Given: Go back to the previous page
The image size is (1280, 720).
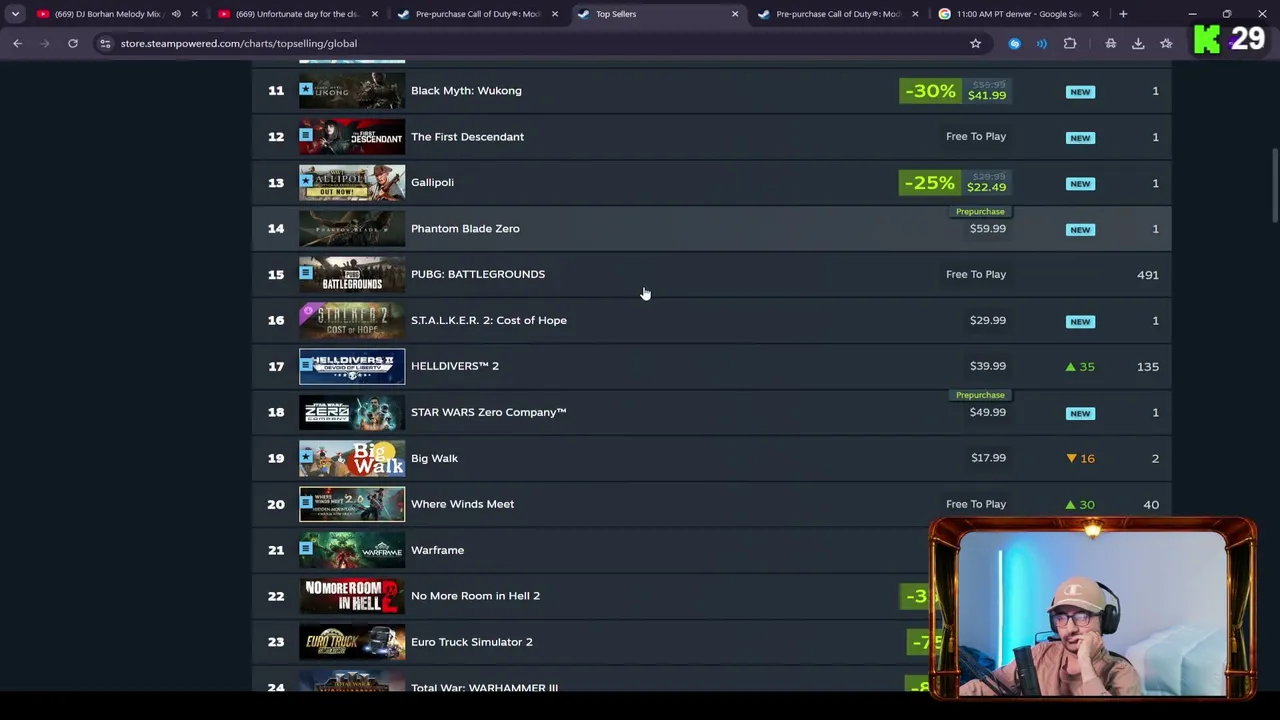Looking at the screenshot, I should point(17,43).
